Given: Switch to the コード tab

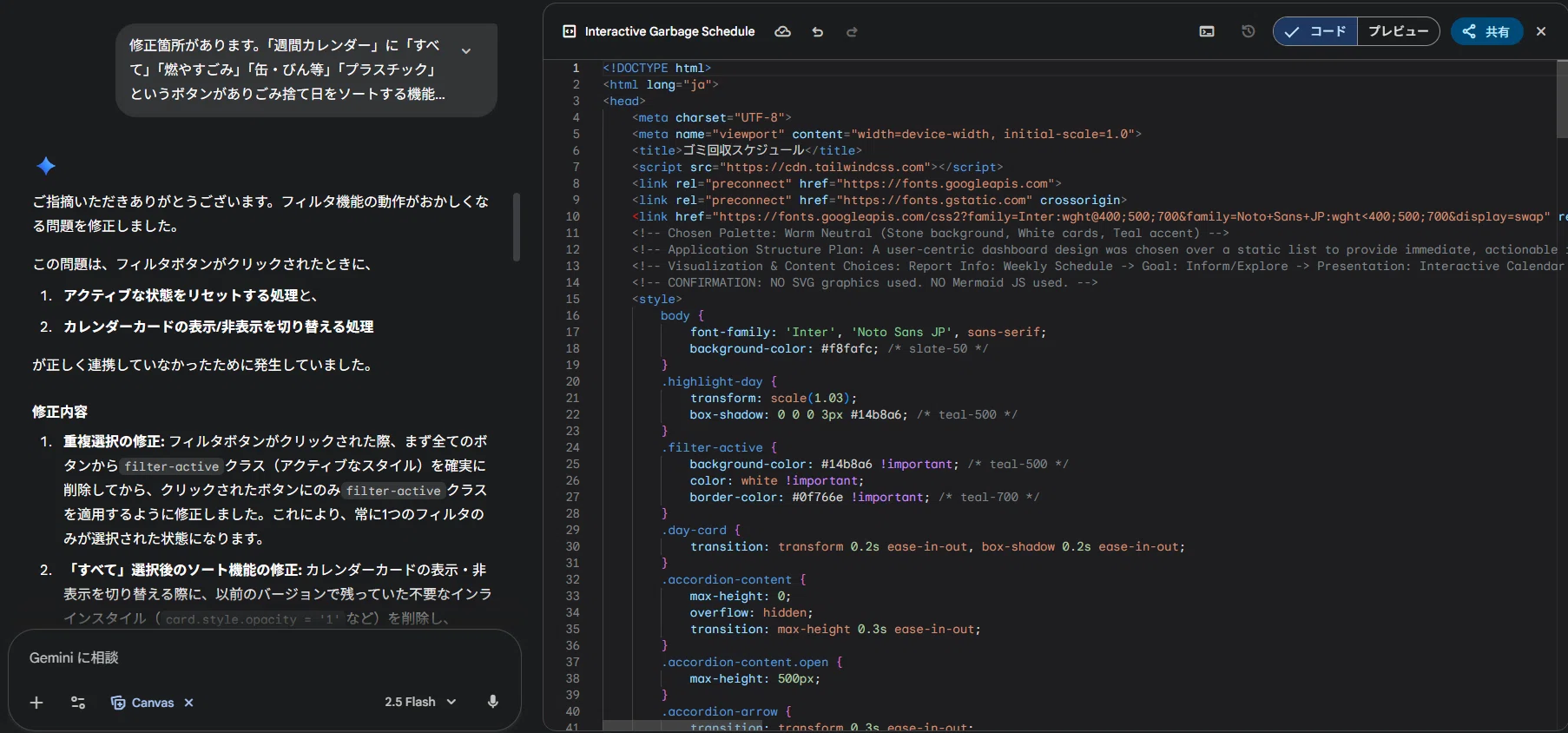Looking at the screenshot, I should (1315, 31).
